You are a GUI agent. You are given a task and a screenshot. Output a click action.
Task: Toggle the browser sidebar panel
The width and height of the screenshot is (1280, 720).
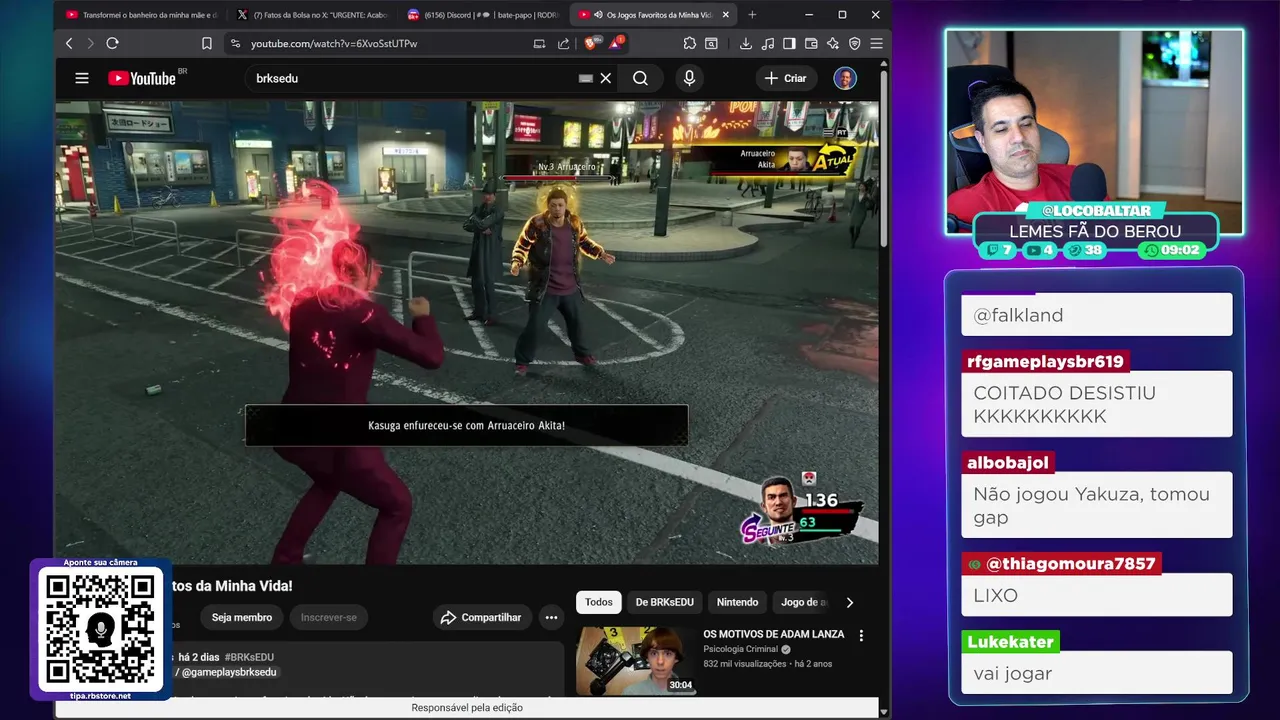pyautogui.click(x=789, y=43)
